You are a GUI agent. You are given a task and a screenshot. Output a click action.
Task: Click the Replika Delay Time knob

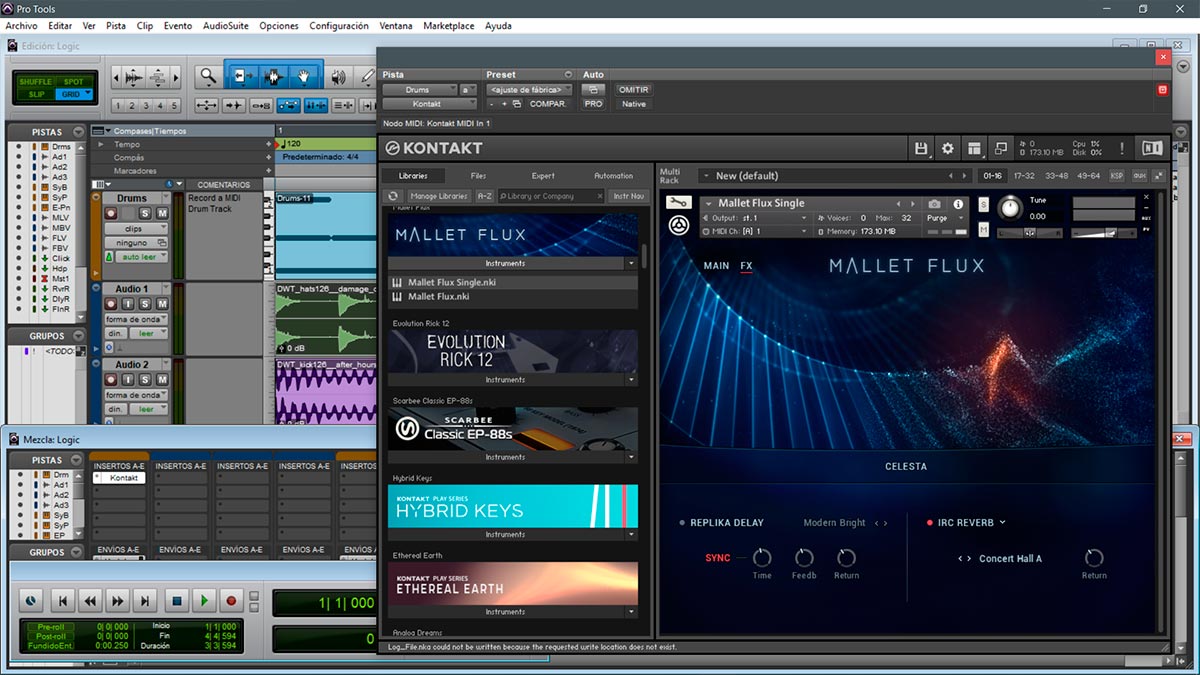pyautogui.click(x=762, y=557)
